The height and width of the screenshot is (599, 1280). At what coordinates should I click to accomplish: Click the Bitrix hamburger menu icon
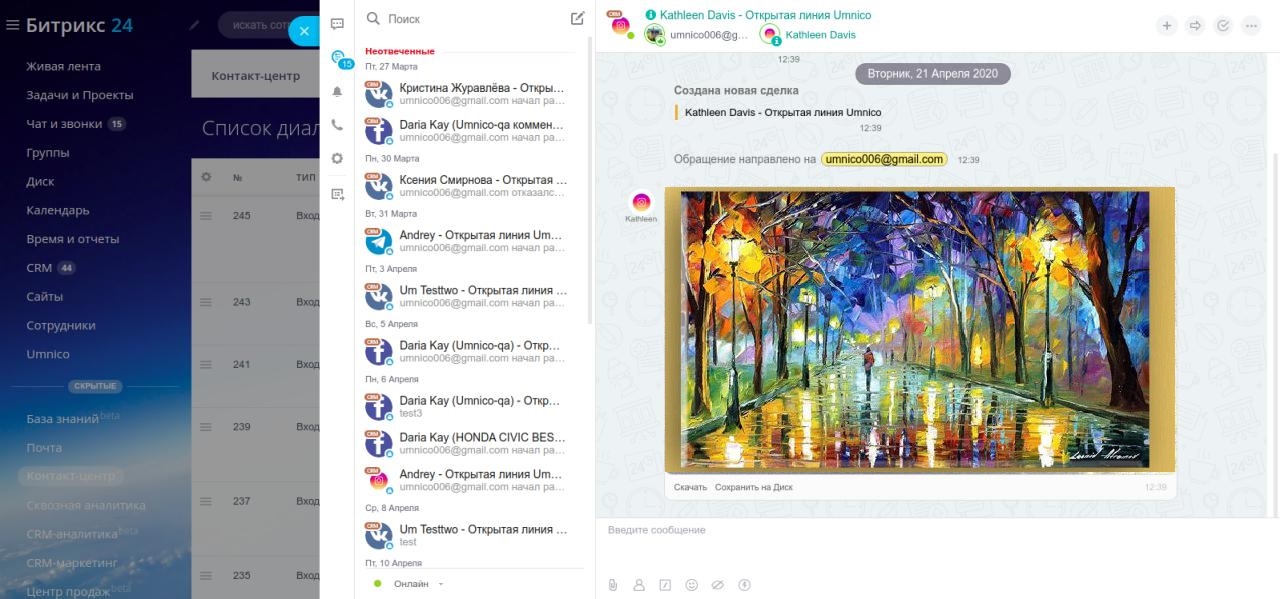point(12,25)
